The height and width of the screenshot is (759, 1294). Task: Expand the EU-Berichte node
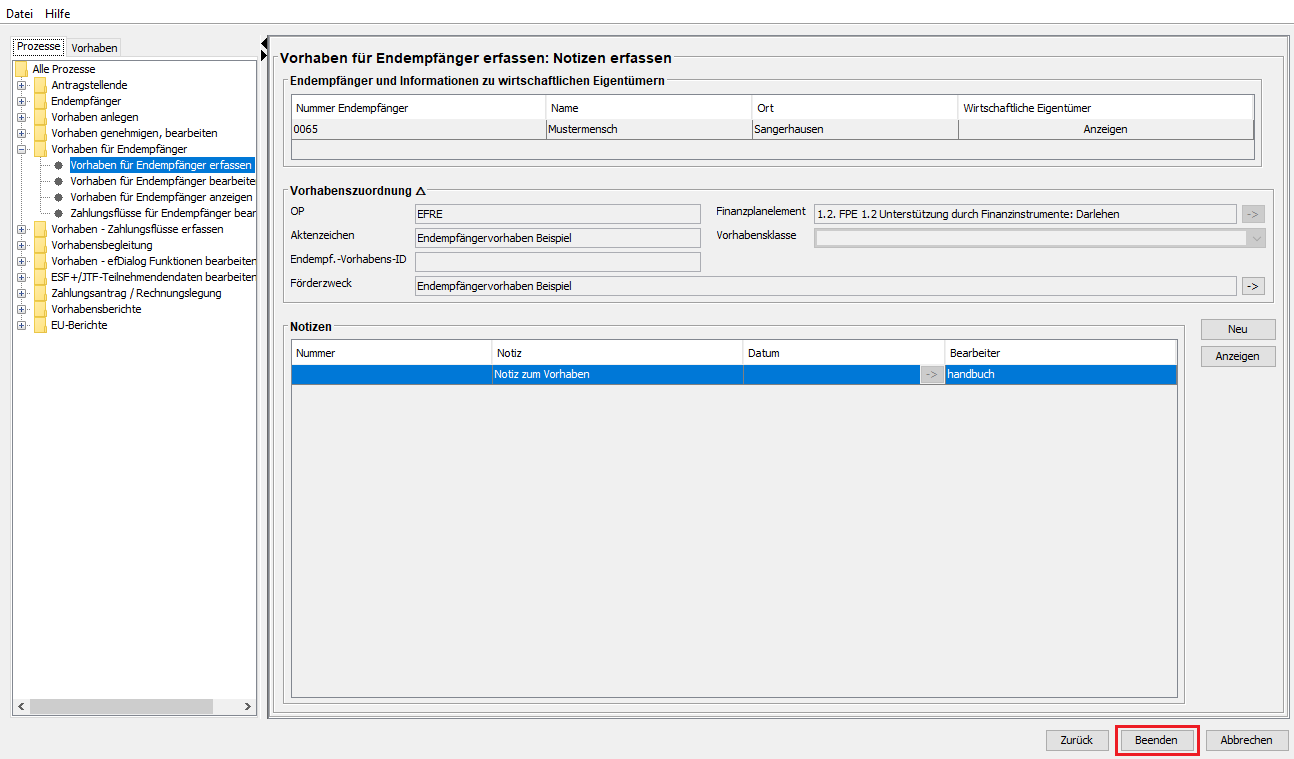(21, 325)
